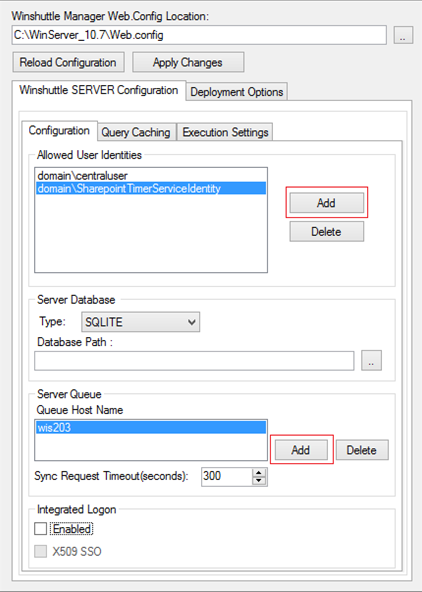The image size is (422, 592).
Task: Increase Sync Request Timeout with up arrow
Action: (259, 473)
